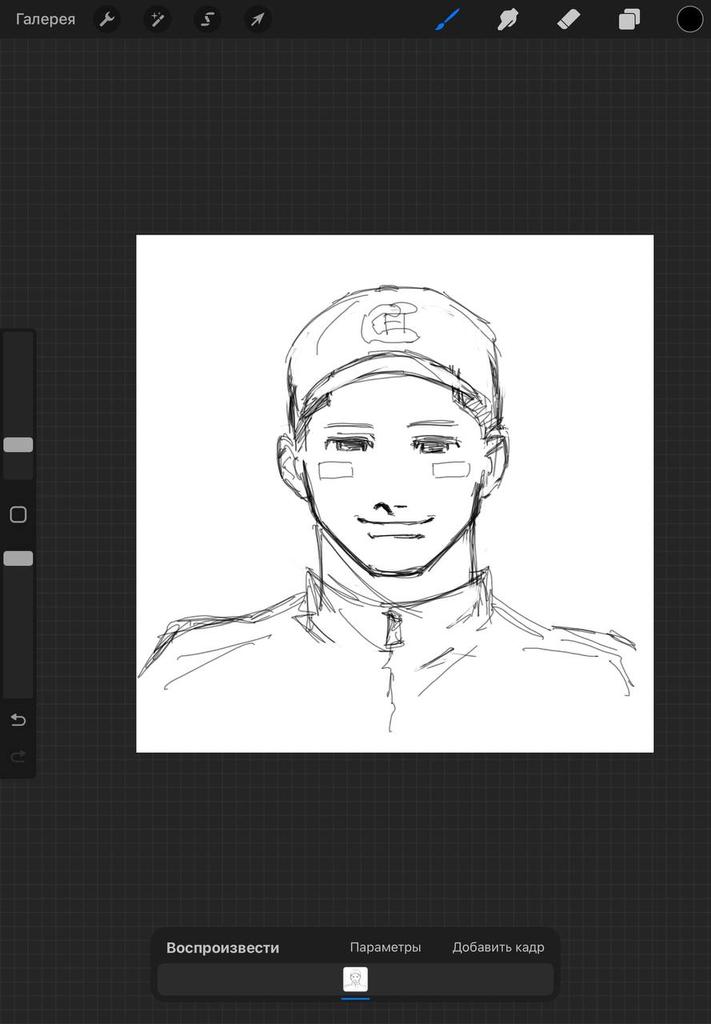Viewport: 711px width, 1024px height.
Task: Activate the Selection tool
Action: [207, 20]
